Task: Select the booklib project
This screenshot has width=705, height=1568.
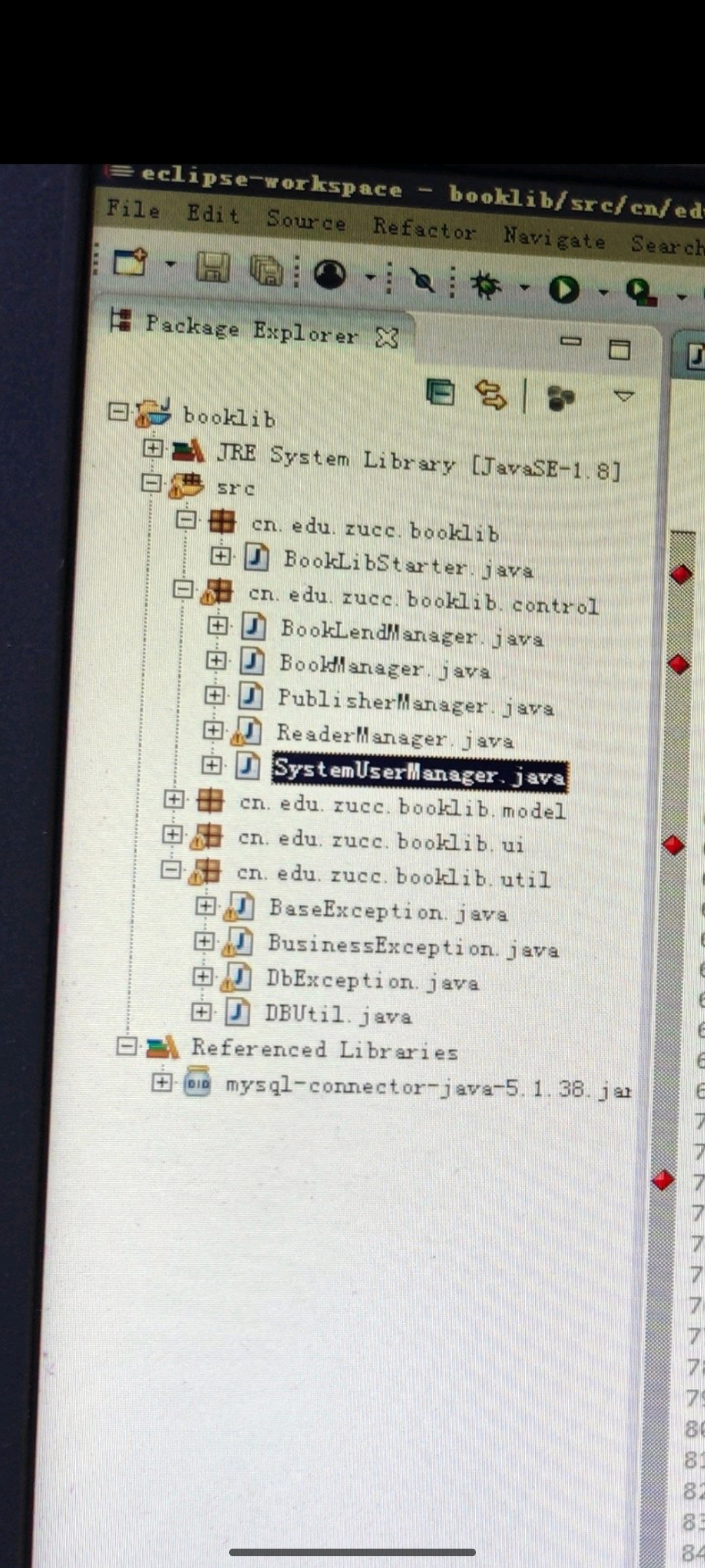Action: tap(229, 418)
